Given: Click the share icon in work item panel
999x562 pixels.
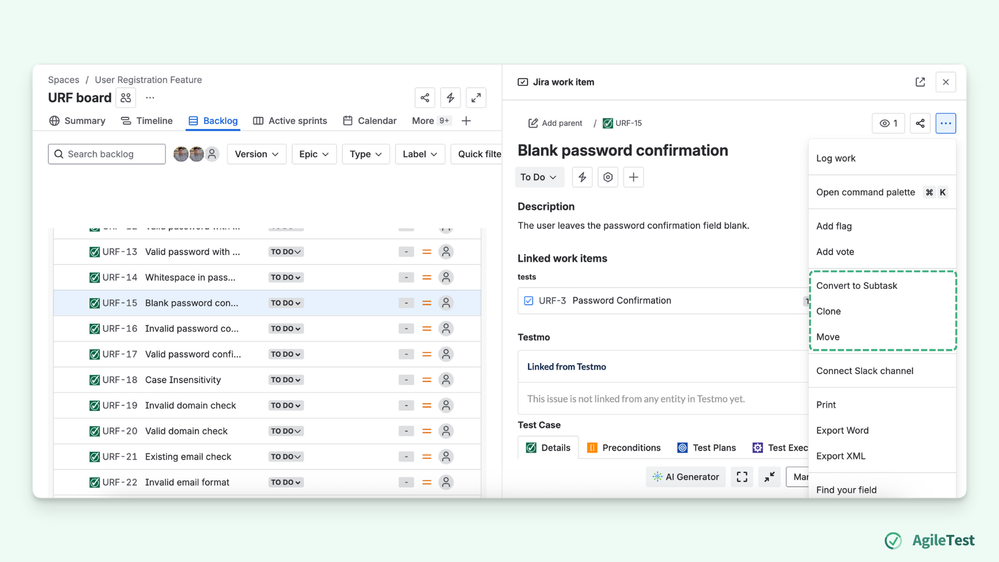Looking at the screenshot, I should tap(920, 123).
